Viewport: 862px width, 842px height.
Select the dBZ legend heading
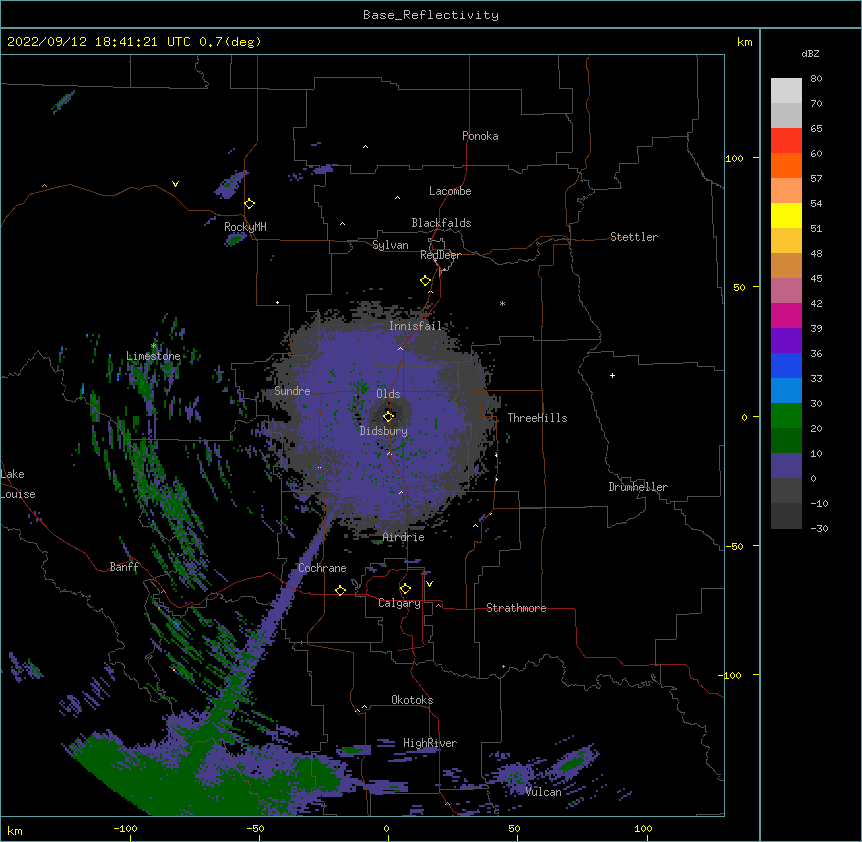coord(810,53)
